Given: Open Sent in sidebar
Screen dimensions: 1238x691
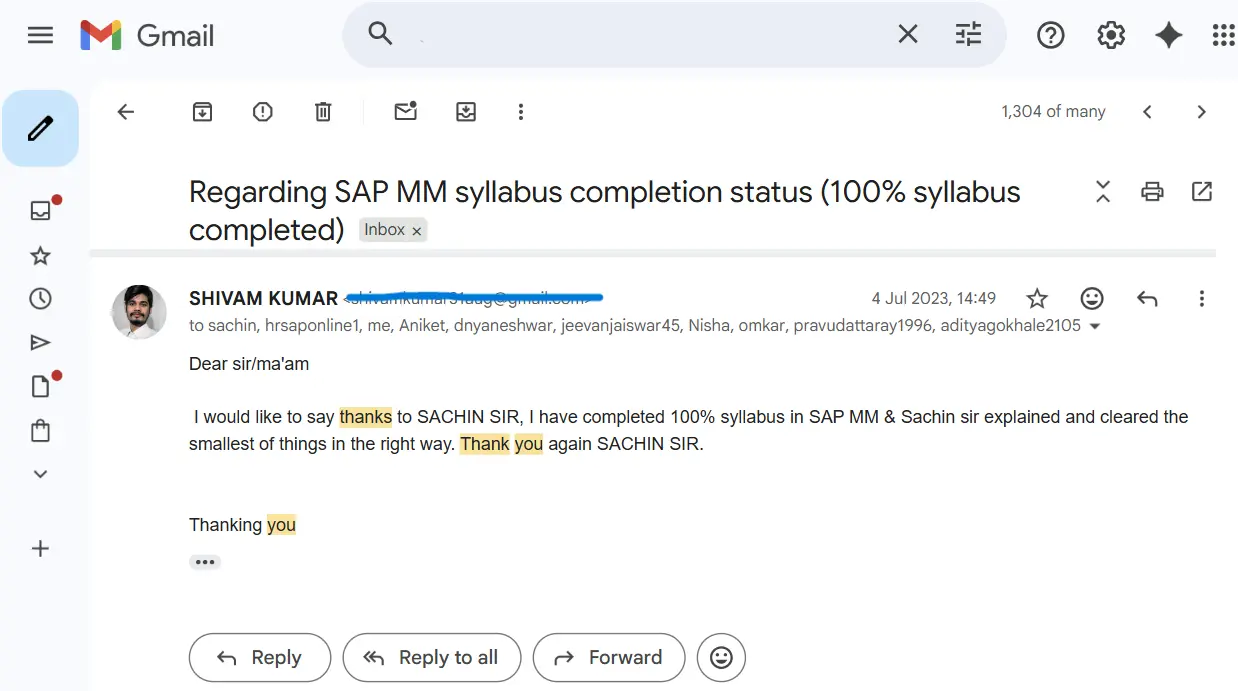Looking at the screenshot, I should pos(40,343).
